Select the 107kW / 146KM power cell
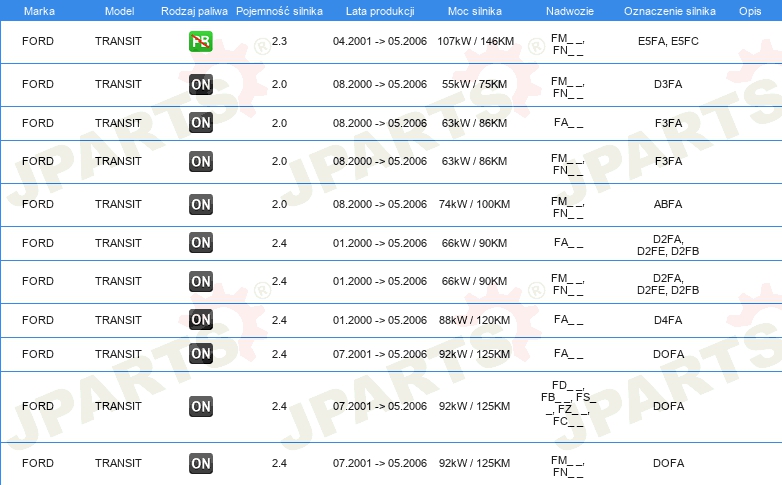The image size is (782, 485). [475, 41]
